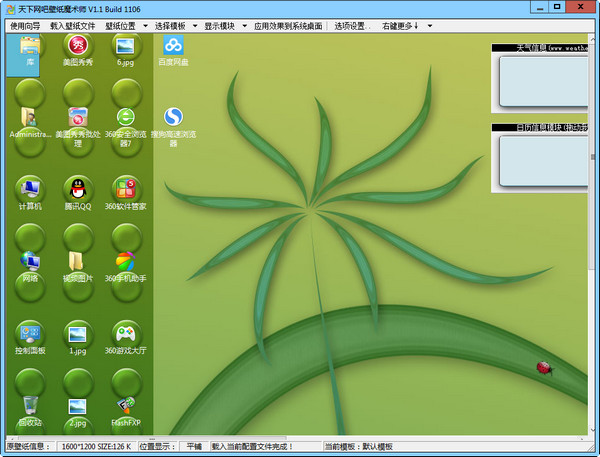Select the 腾讯QQ penguin icon
The height and width of the screenshot is (457, 600).
(x=77, y=188)
